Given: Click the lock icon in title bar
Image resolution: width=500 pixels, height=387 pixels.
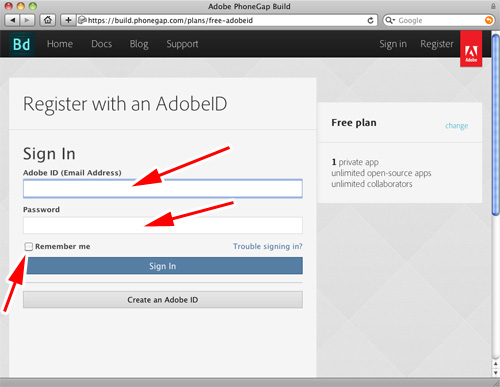Looking at the screenshot, I should tap(493, 6).
